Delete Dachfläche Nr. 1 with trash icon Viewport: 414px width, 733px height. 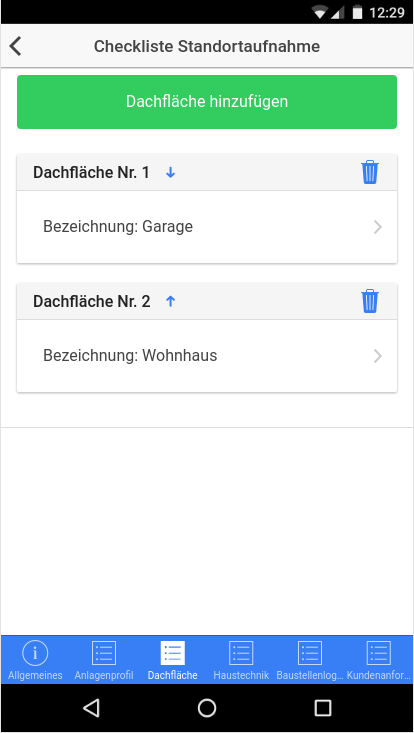click(370, 172)
